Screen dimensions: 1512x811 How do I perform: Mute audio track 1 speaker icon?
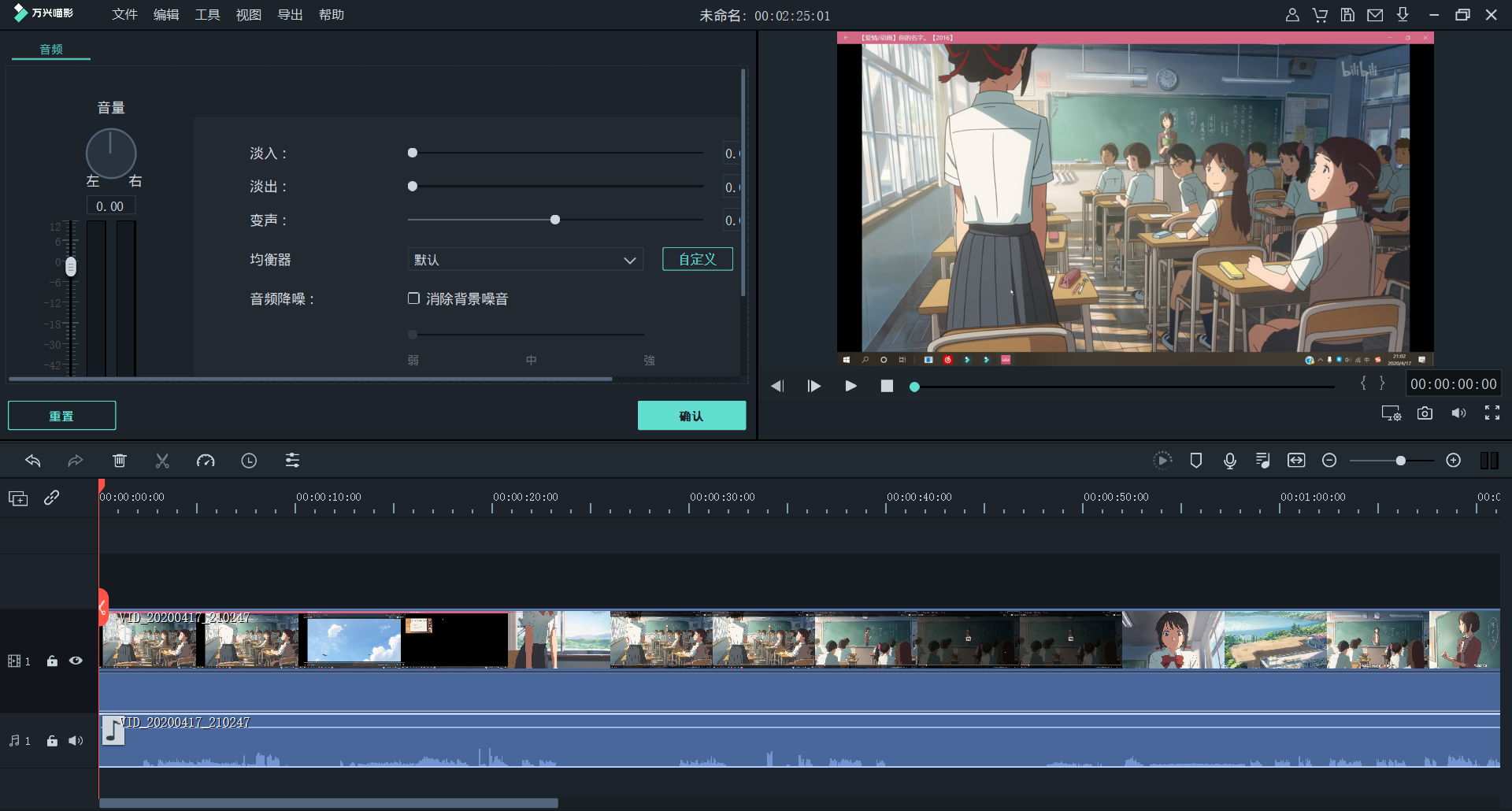click(76, 741)
